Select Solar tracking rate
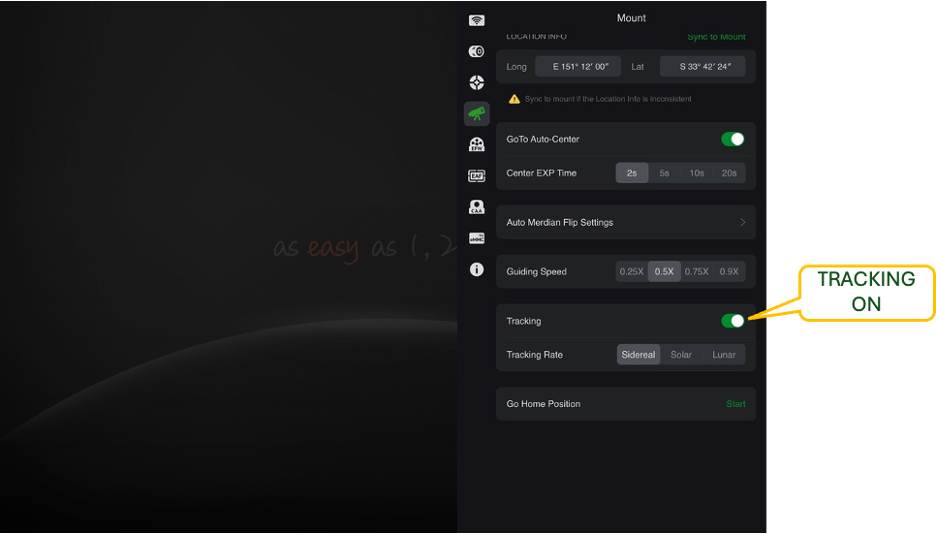The height and width of the screenshot is (534, 936). tap(681, 355)
